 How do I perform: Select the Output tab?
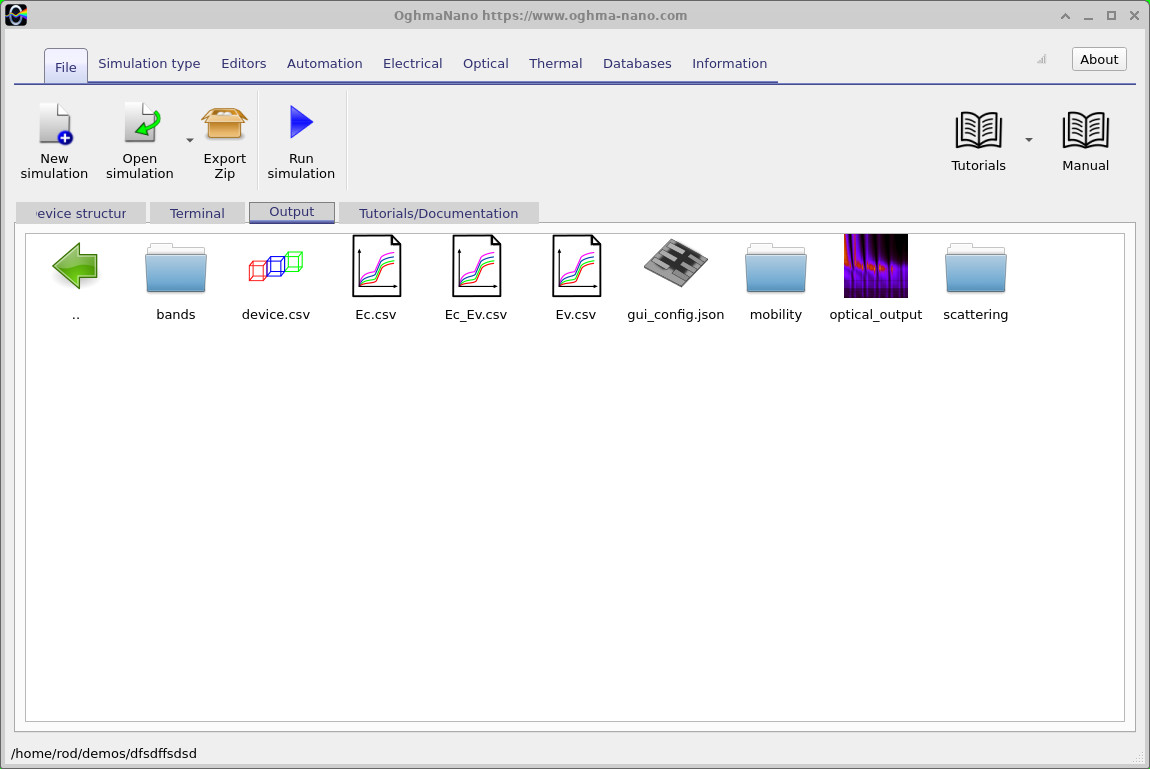coord(292,212)
